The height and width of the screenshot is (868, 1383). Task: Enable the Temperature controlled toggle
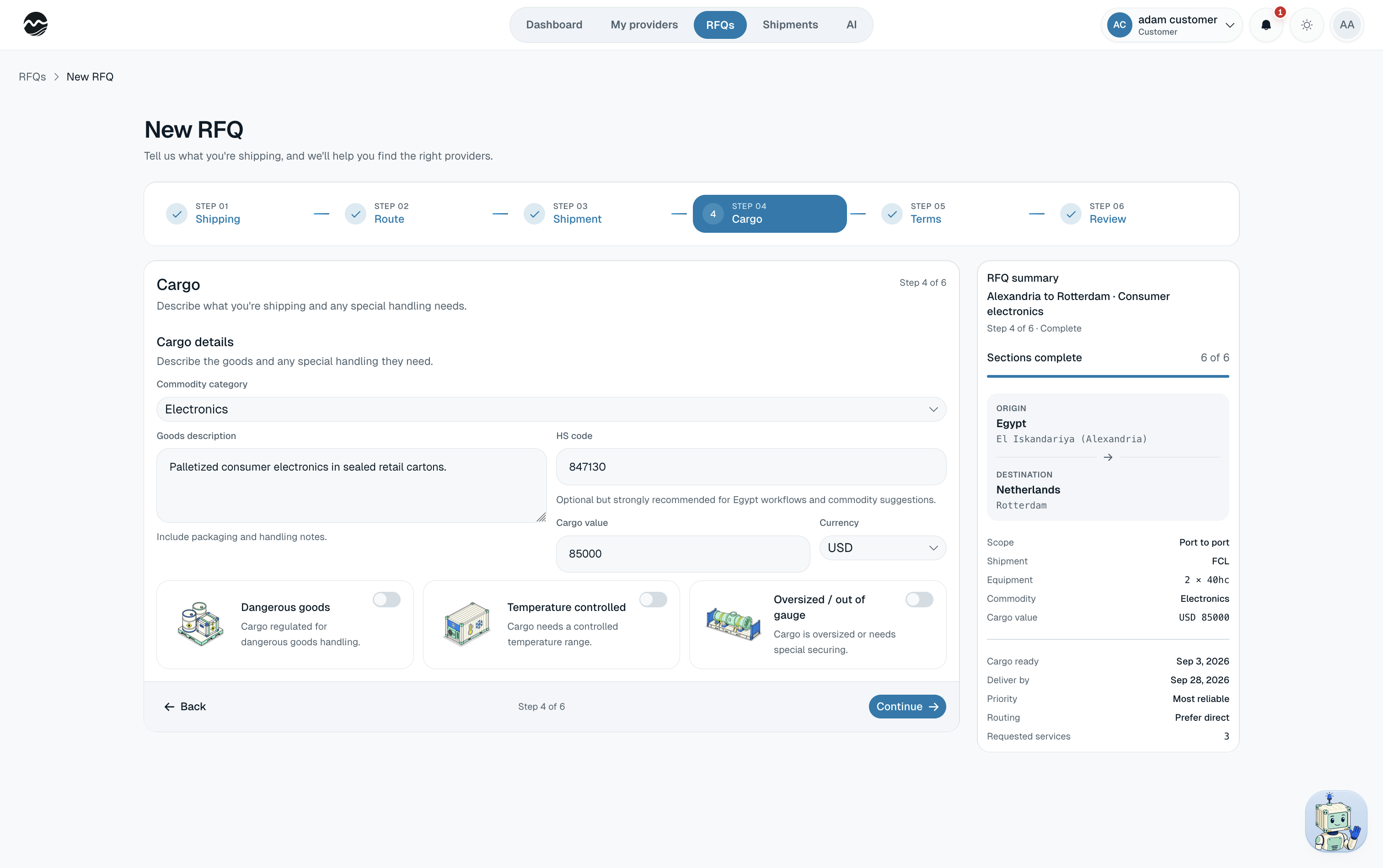(653, 600)
